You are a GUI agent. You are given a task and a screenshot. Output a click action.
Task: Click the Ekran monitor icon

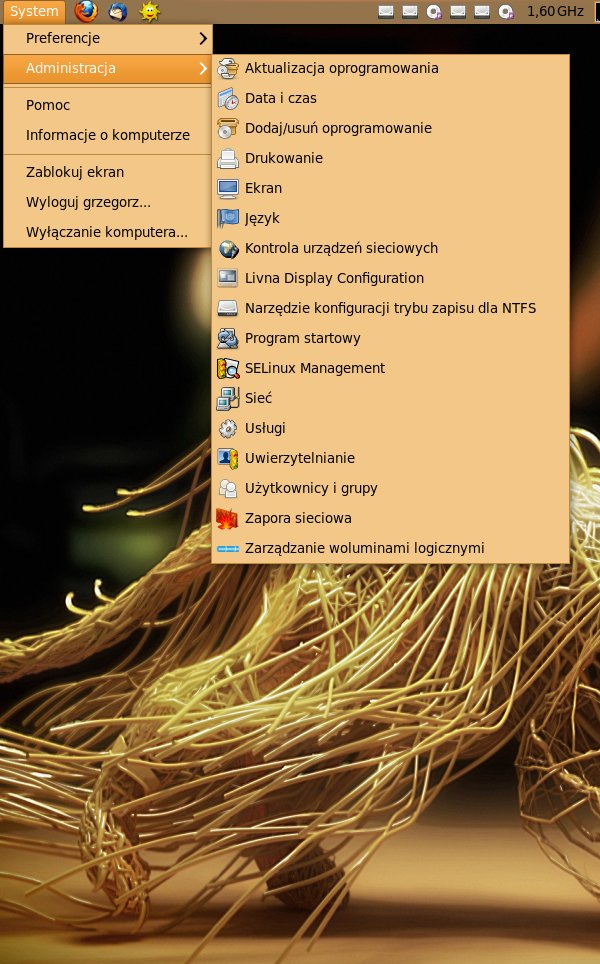tap(227, 189)
